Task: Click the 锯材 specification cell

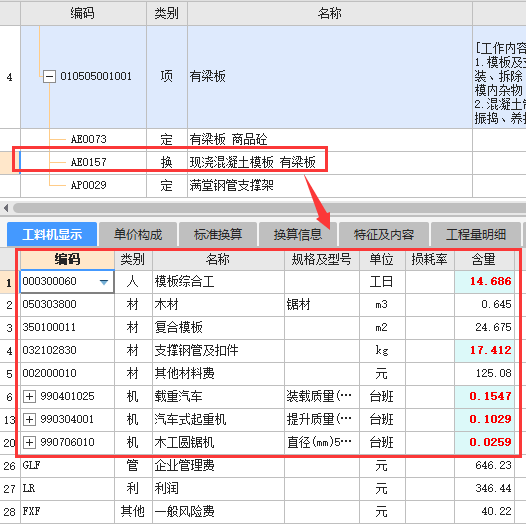Action: pyautogui.click(x=322, y=305)
